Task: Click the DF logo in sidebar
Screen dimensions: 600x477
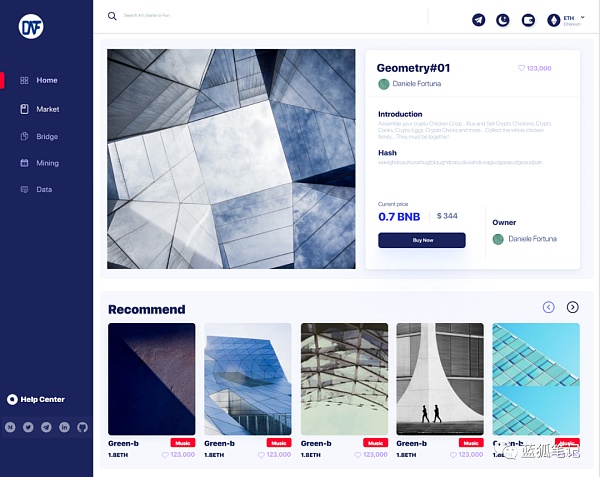Action: 31,26
